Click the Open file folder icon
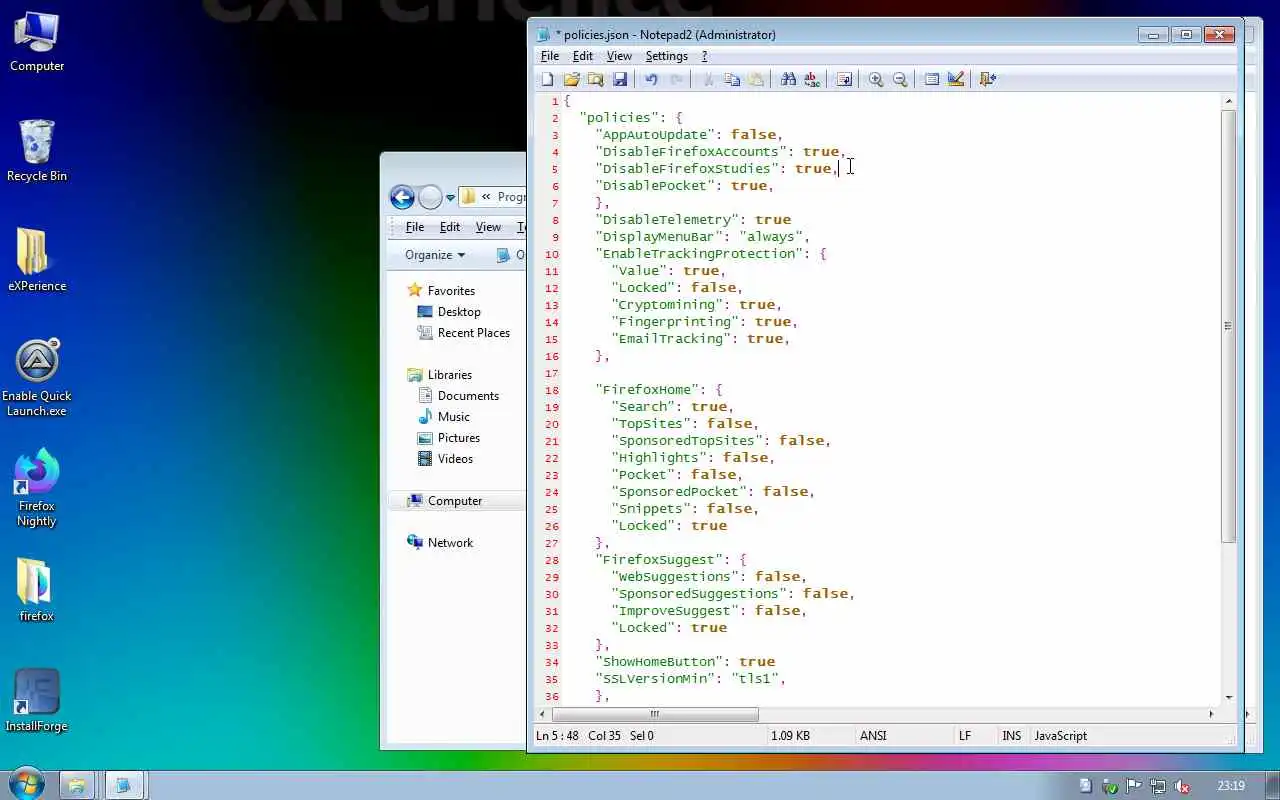This screenshot has width=1280, height=800. click(x=572, y=79)
